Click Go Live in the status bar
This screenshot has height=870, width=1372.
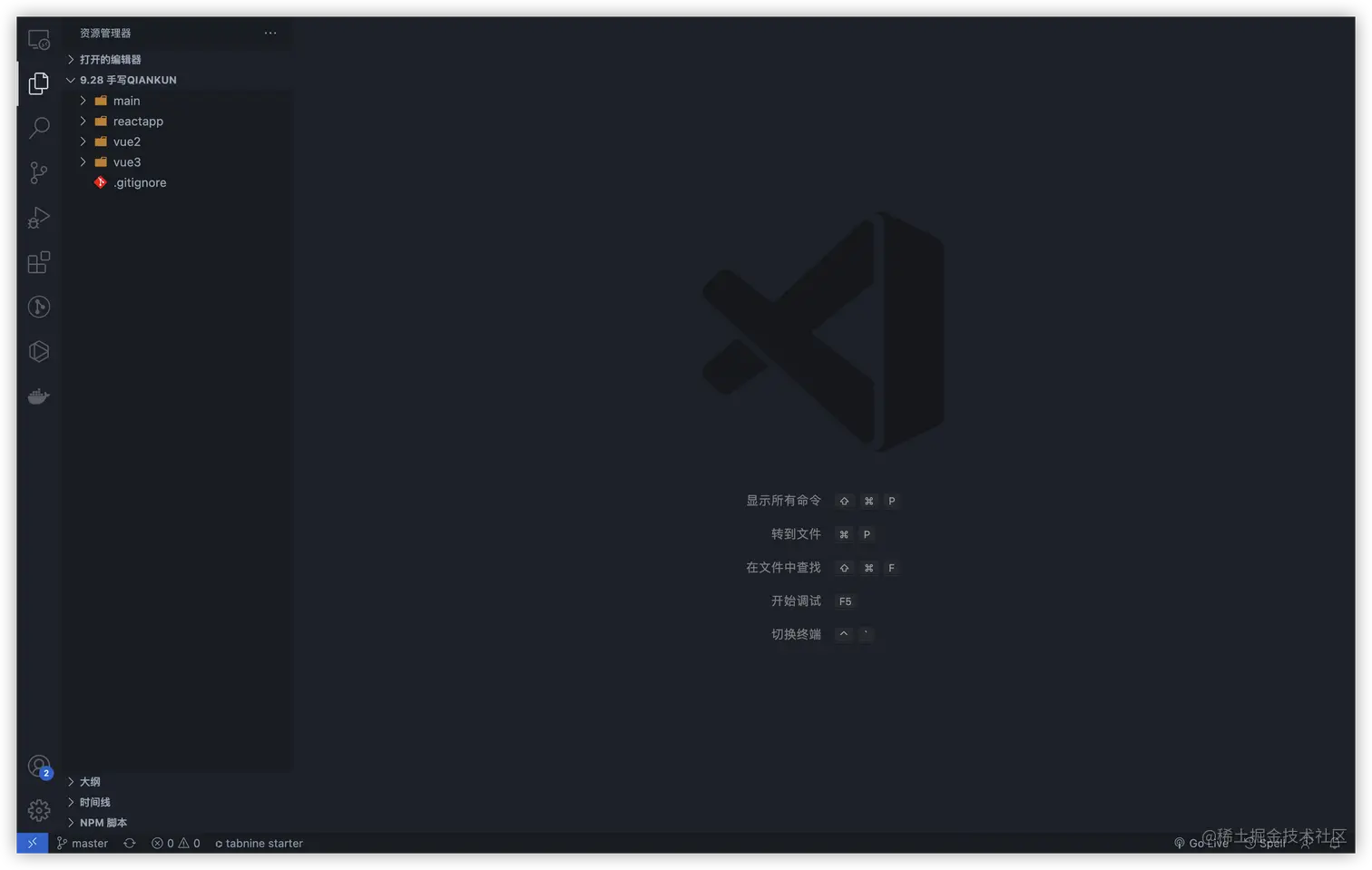click(1201, 843)
